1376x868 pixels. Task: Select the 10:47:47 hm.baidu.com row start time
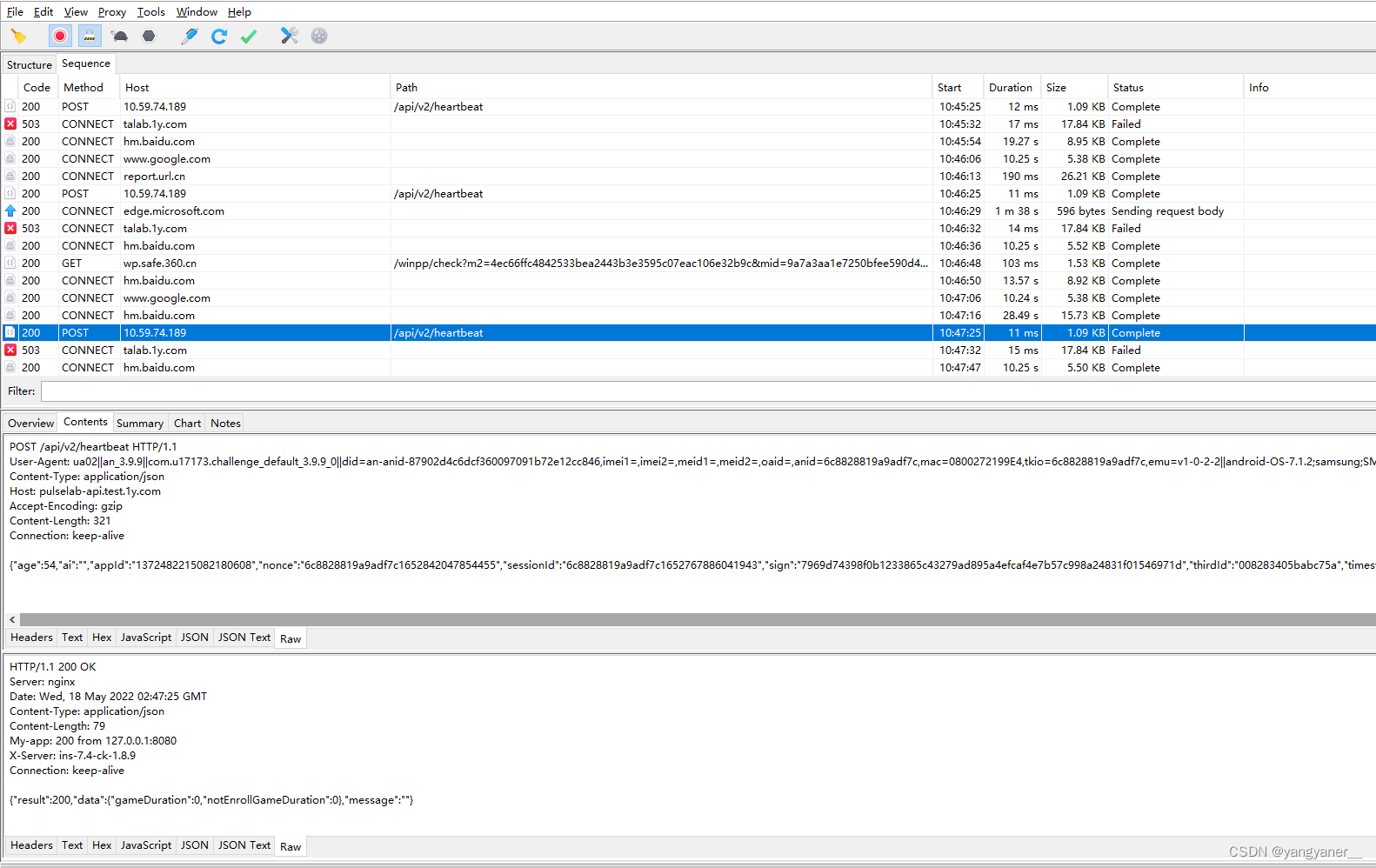click(959, 367)
